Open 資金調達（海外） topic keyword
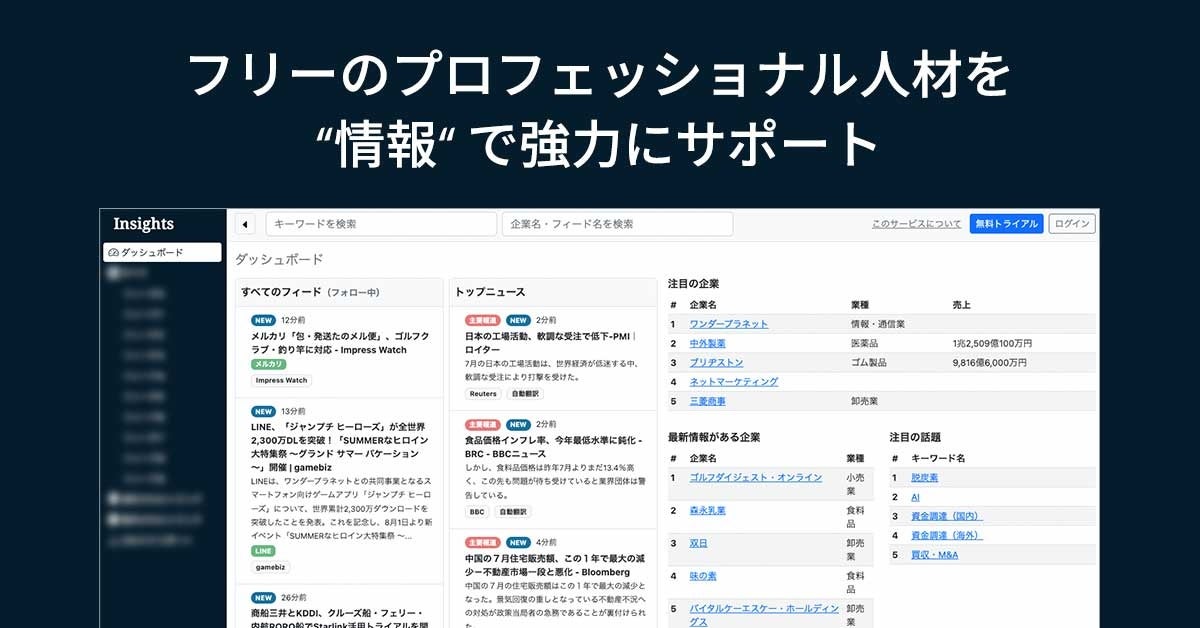Image resolution: width=1200 pixels, height=628 pixels. [947, 535]
